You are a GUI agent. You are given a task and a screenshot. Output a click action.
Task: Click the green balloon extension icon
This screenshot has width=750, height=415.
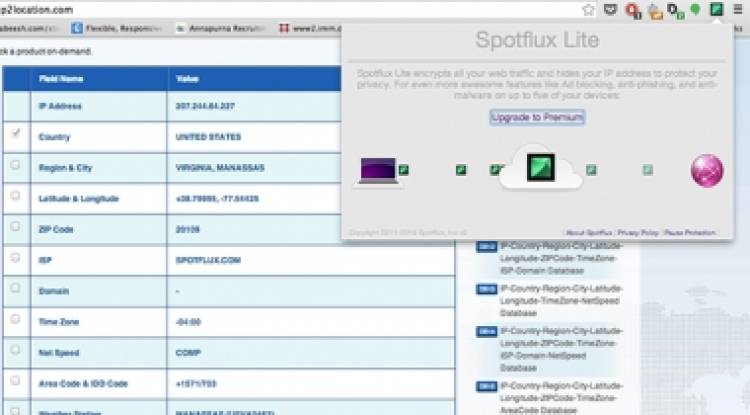695,9
